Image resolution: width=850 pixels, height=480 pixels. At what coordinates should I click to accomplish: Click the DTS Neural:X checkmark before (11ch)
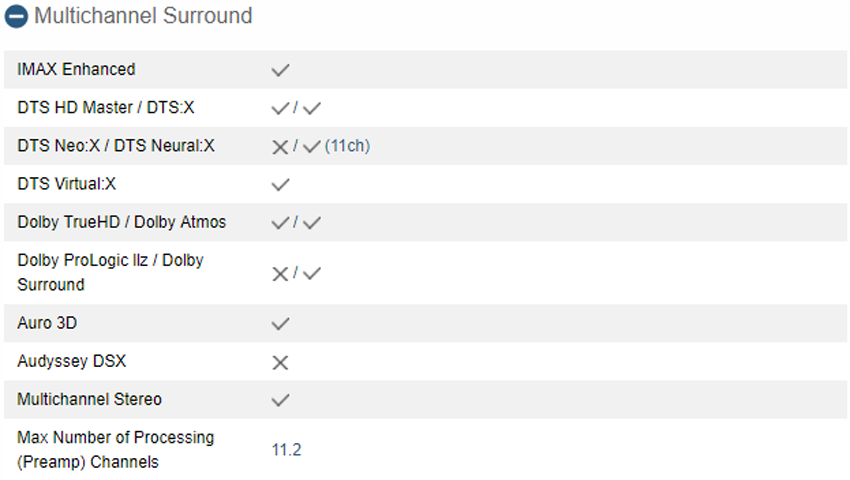[x=312, y=146]
